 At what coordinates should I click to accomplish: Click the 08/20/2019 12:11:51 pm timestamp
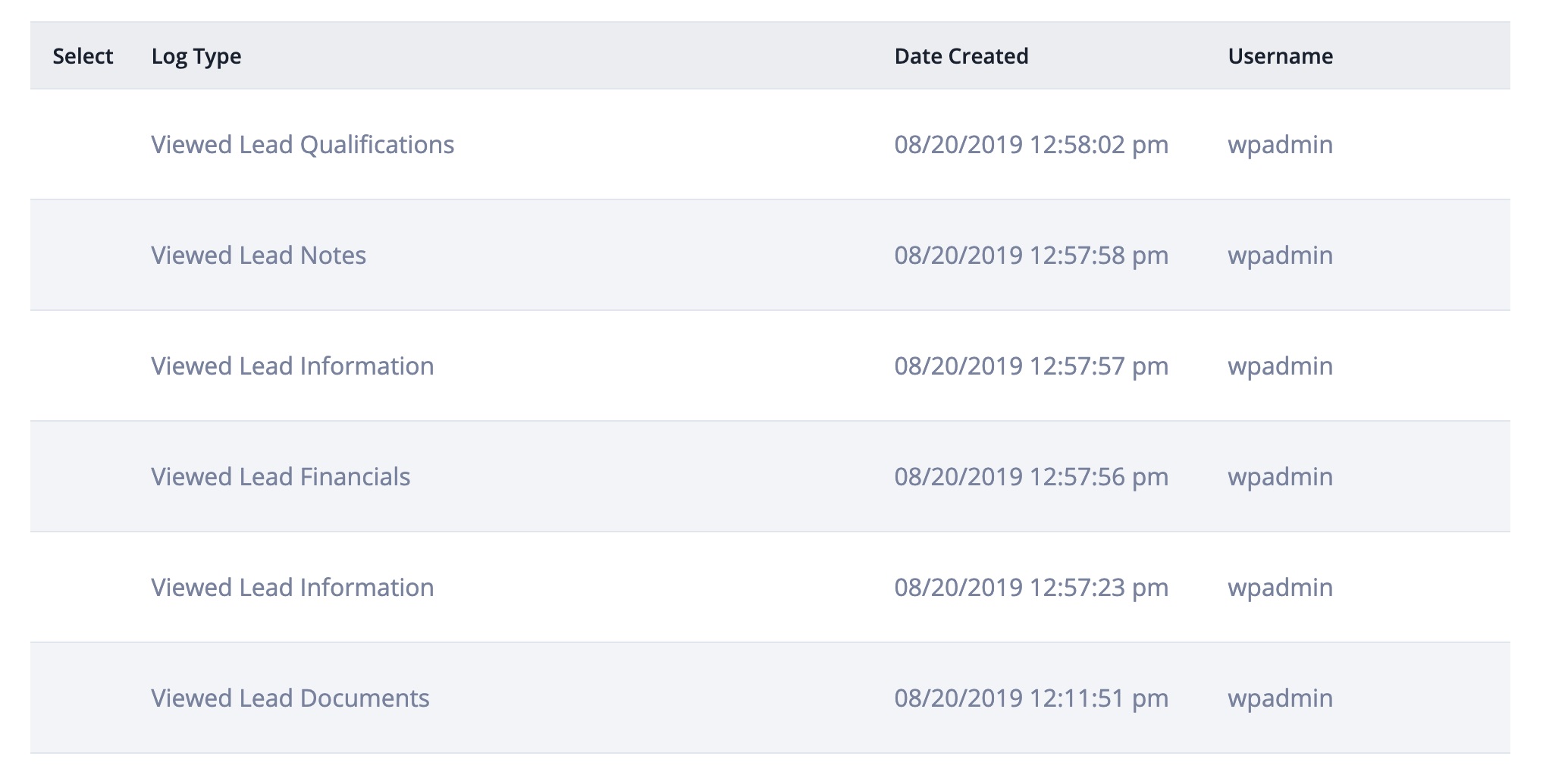[1031, 698]
